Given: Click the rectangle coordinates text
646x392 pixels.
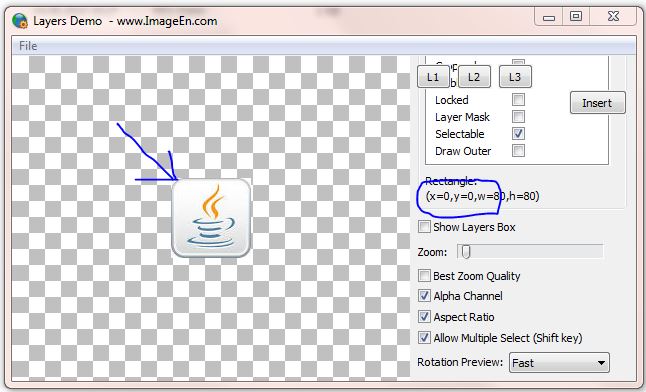Looking at the screenshot, I should point(482,196).
